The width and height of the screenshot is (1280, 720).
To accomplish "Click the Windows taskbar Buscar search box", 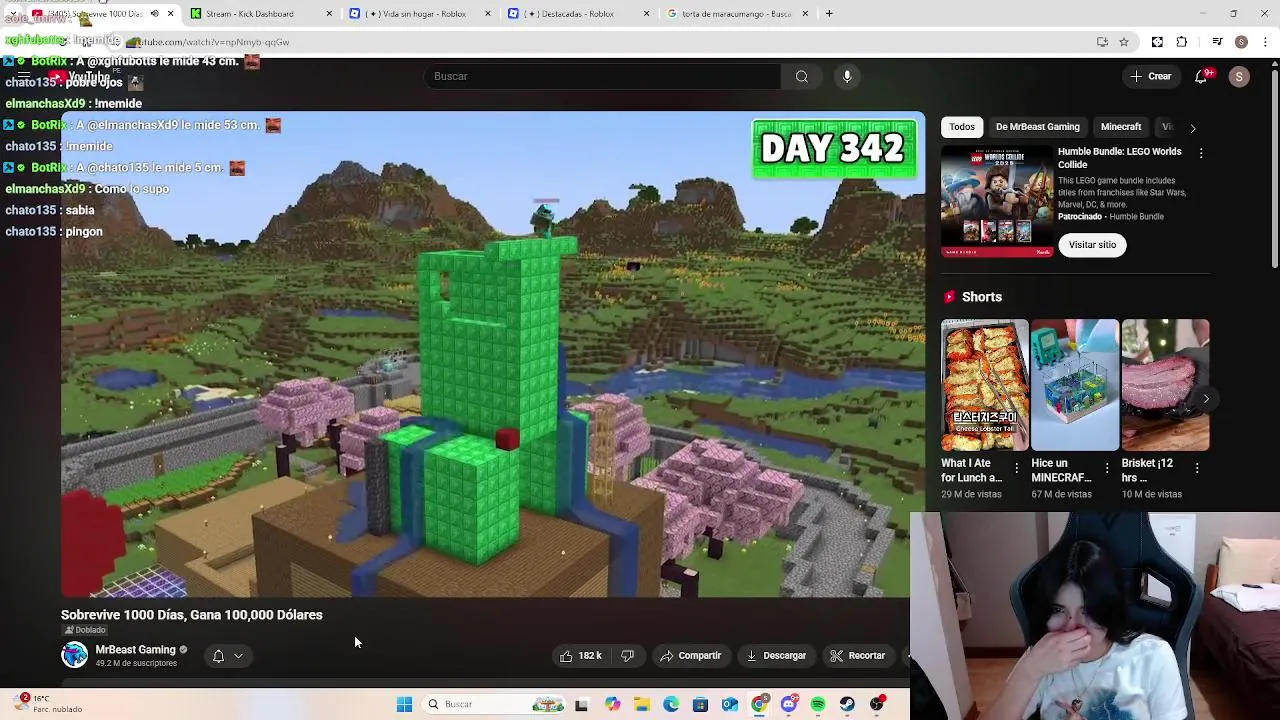I will coord(494,704).
